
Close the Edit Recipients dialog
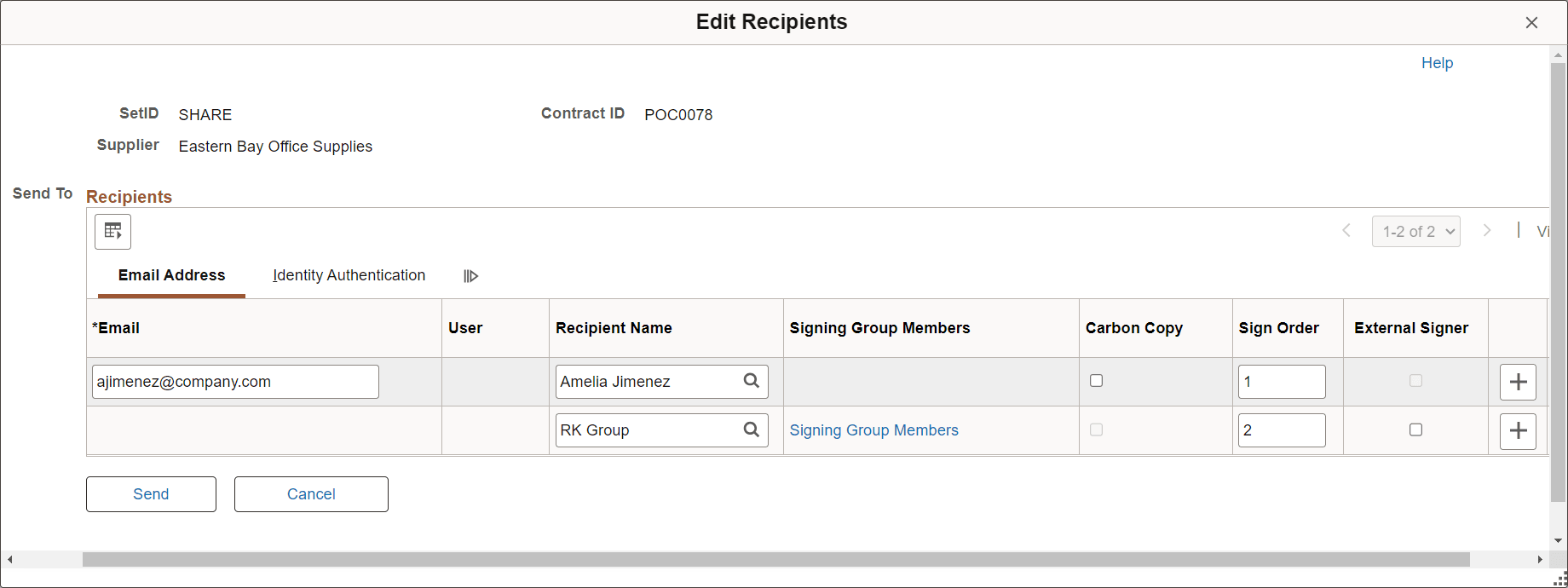[1531, 22]
